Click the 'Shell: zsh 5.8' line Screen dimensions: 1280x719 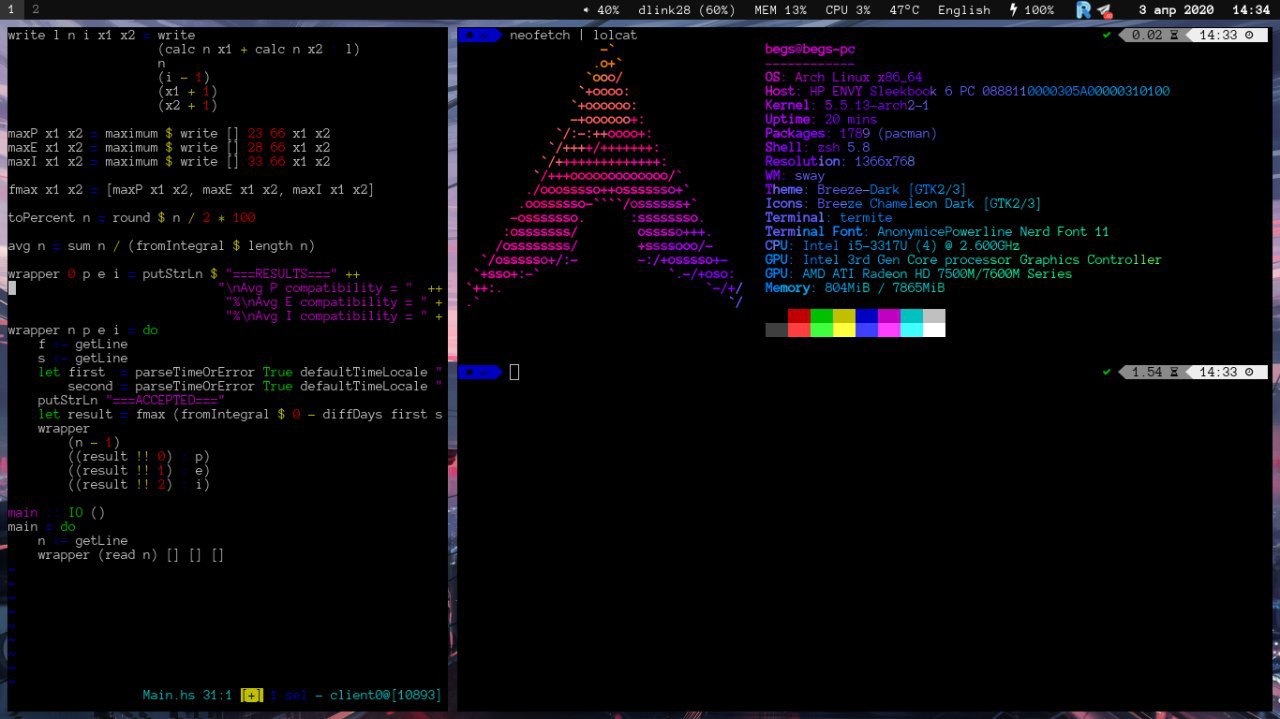817,147
